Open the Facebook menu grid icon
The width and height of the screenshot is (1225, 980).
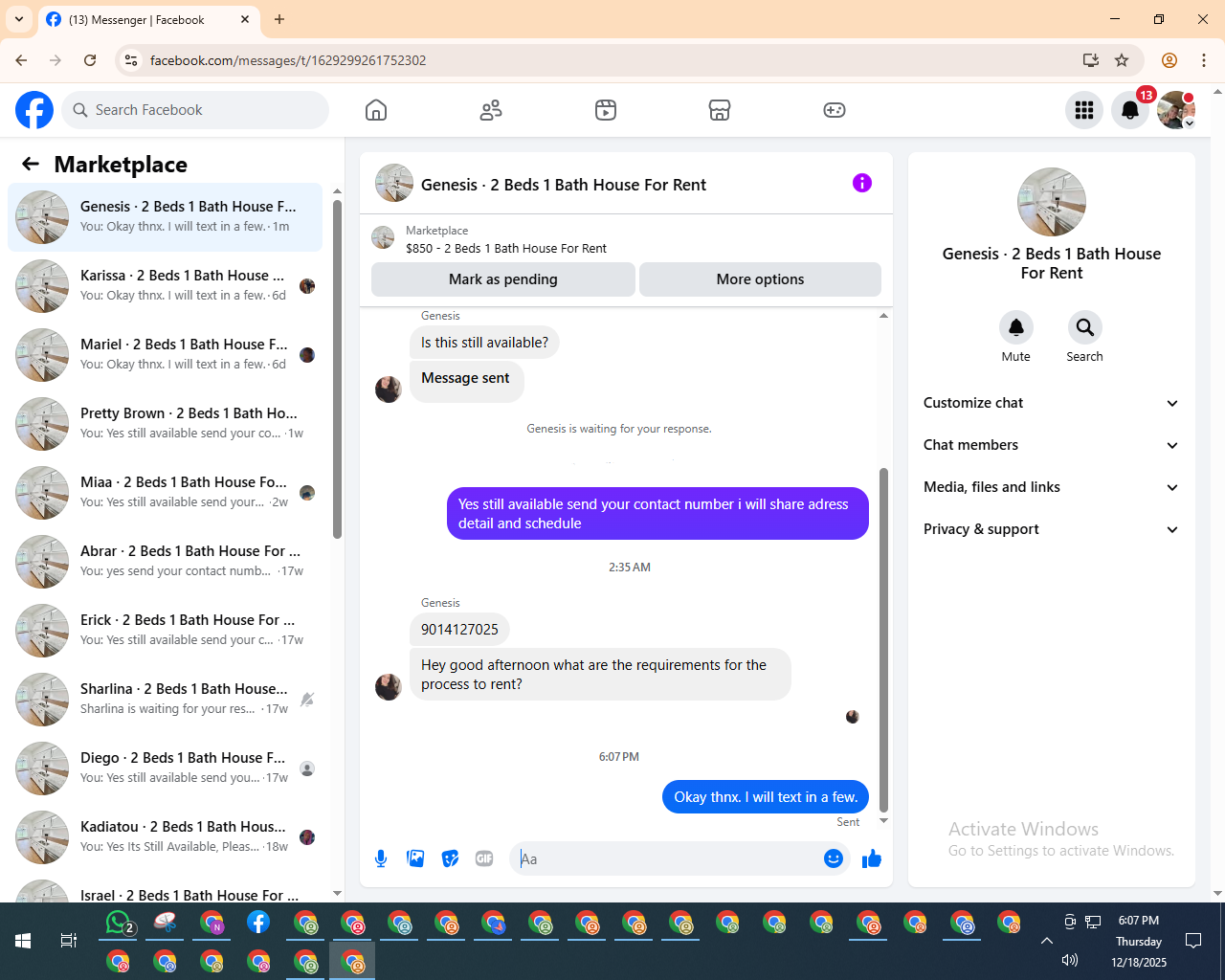1084,110
